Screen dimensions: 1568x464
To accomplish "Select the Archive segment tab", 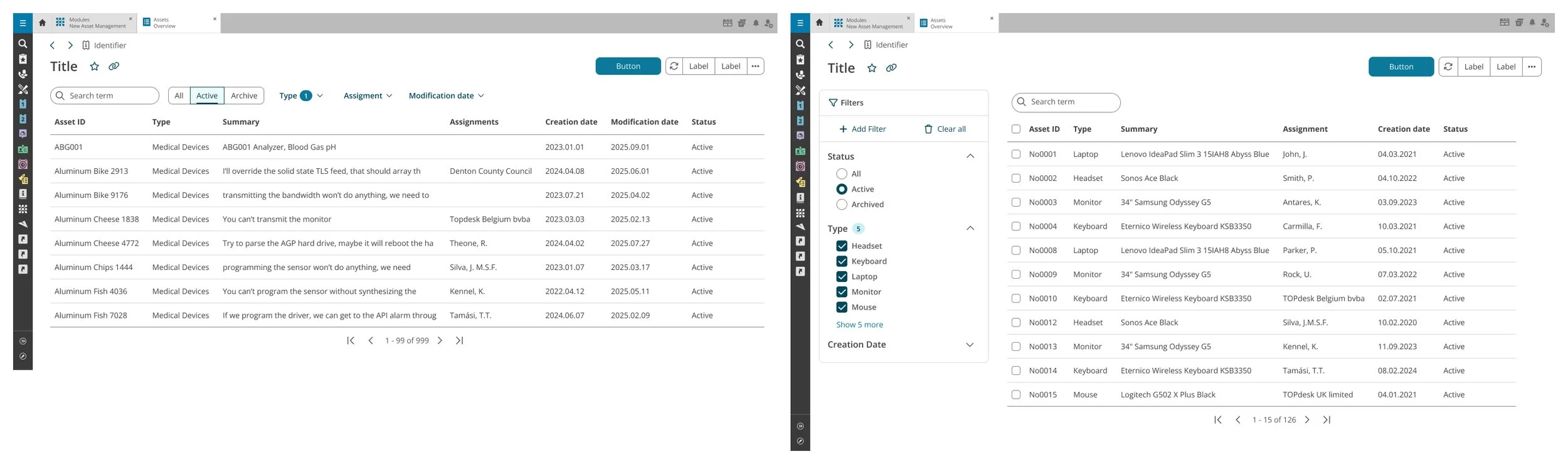I will click(x=244, y=95).
